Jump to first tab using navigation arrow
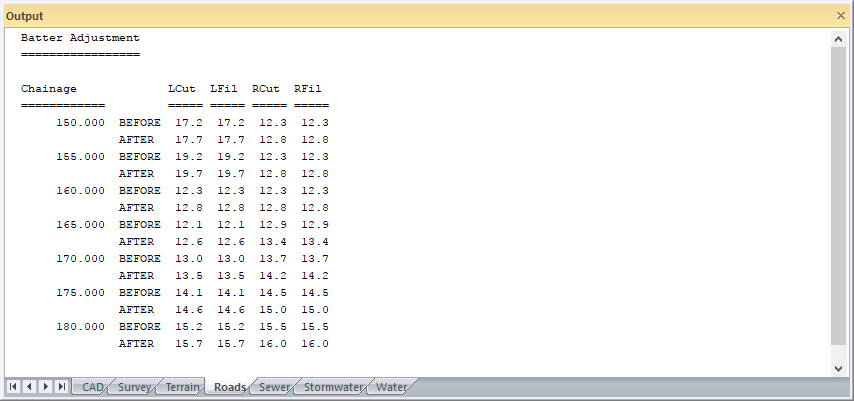The width and height of the screenshot is (854, 401). click(14, 386)
